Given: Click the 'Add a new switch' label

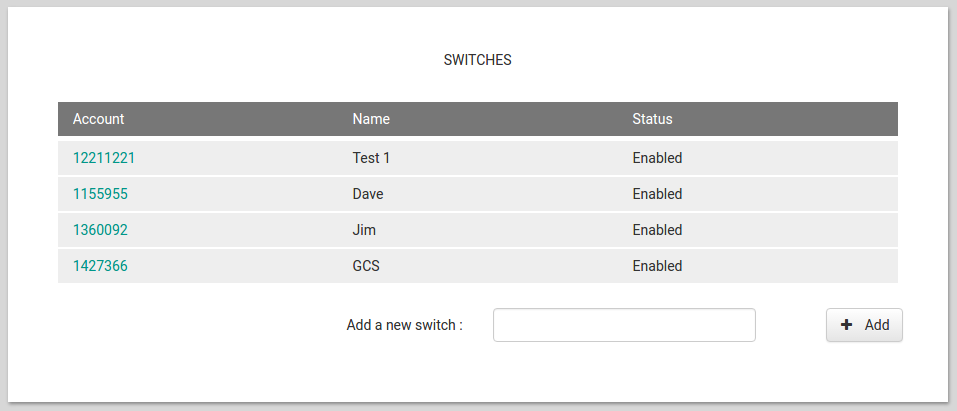Looking at the screenshot, I should click(404, 325).
